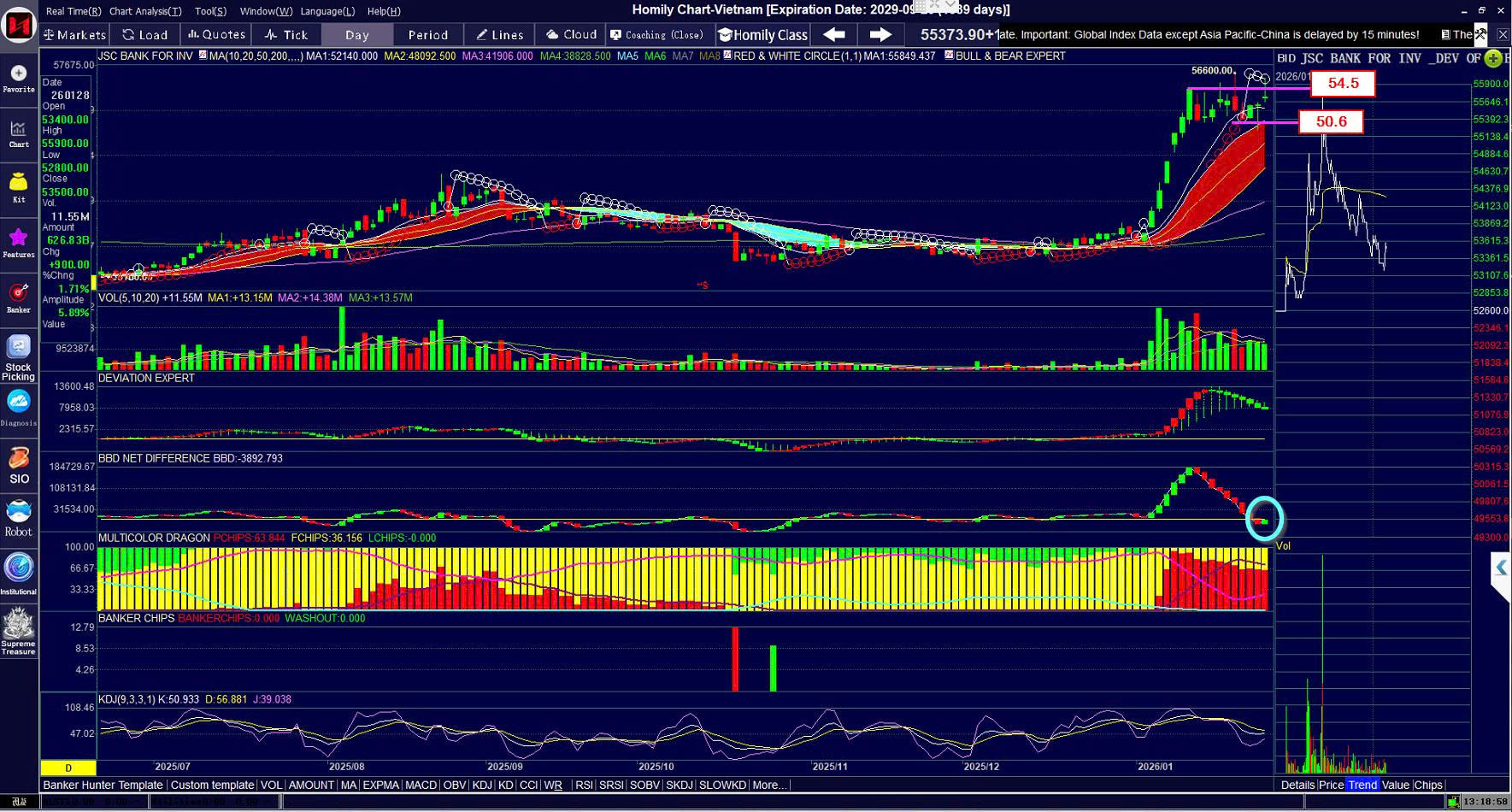Image resolution: width=1512 pixels, height=812 pixels.
Task: Open the Supreme Treasure icon
Action: tap(19, 631)
